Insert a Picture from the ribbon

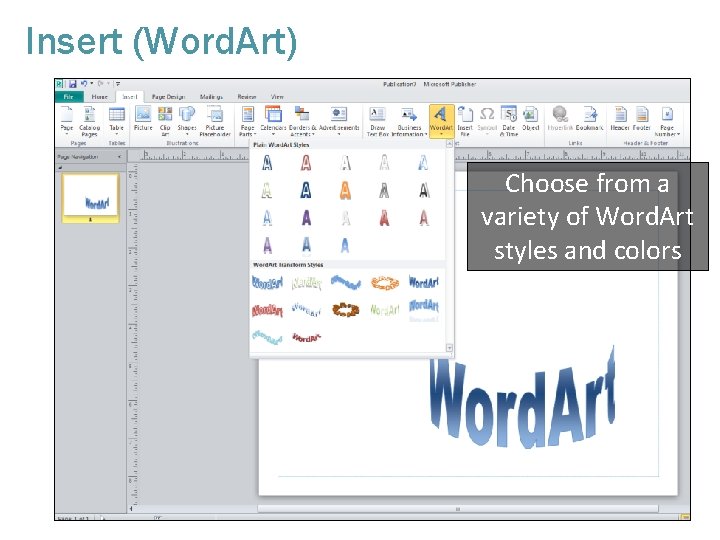[143, 118]
